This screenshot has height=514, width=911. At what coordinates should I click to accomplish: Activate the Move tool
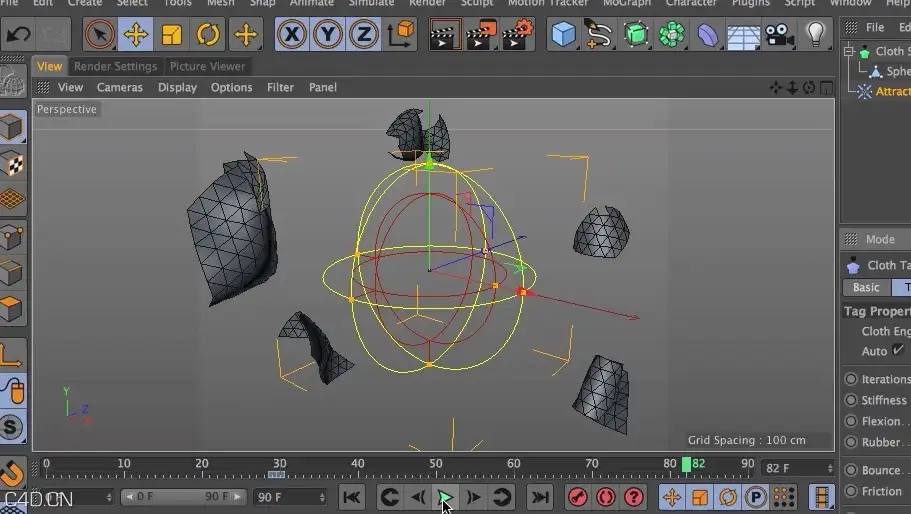[135, 34]
